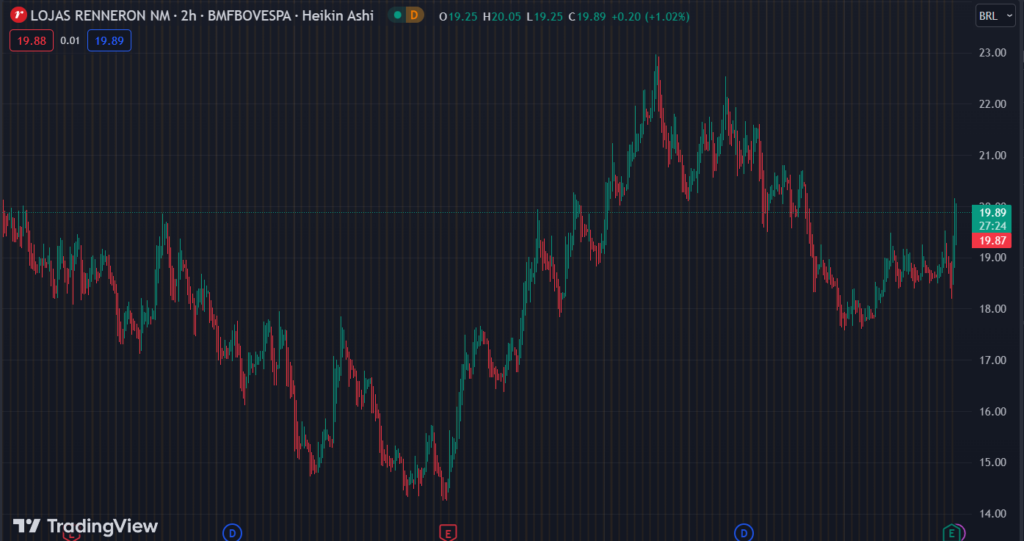Click the +0.20 (+1.02%) change text
The width and height of the screenshot is (1024, 541).
650,16
